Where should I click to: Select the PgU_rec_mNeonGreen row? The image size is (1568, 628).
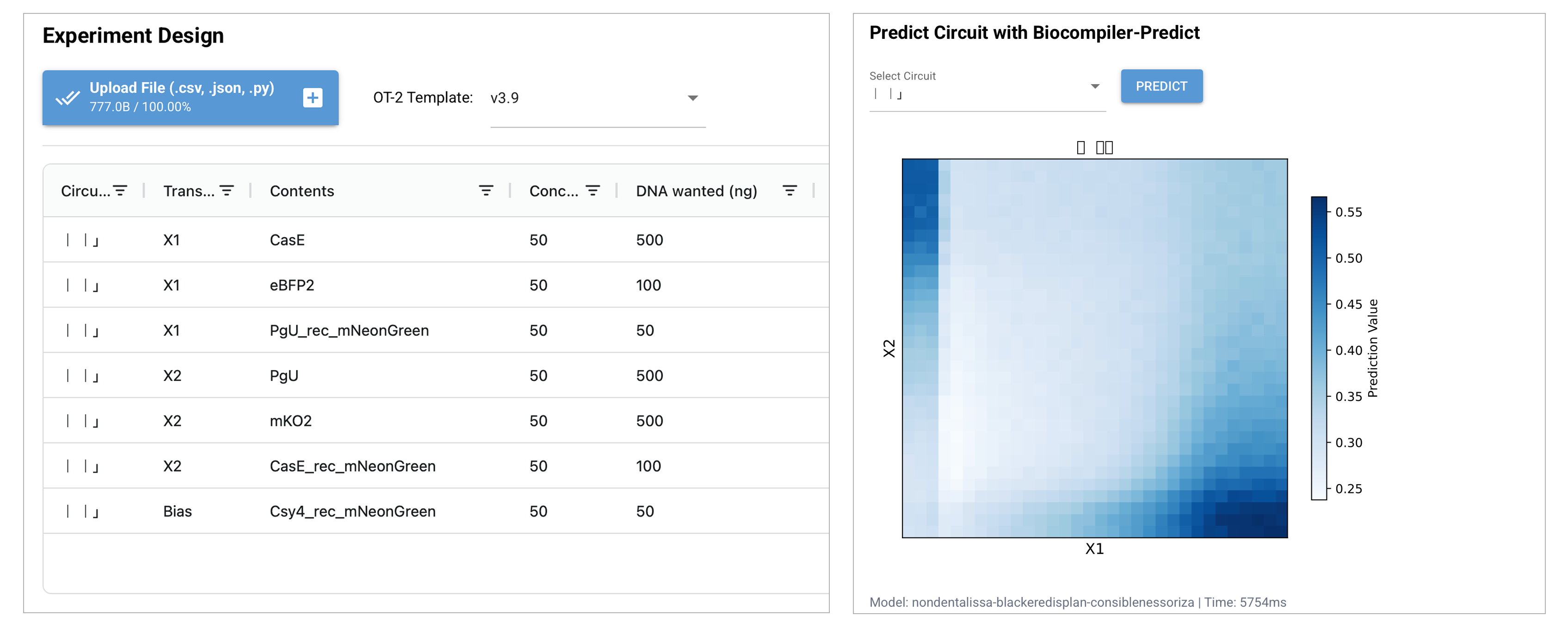pos(436,330)
